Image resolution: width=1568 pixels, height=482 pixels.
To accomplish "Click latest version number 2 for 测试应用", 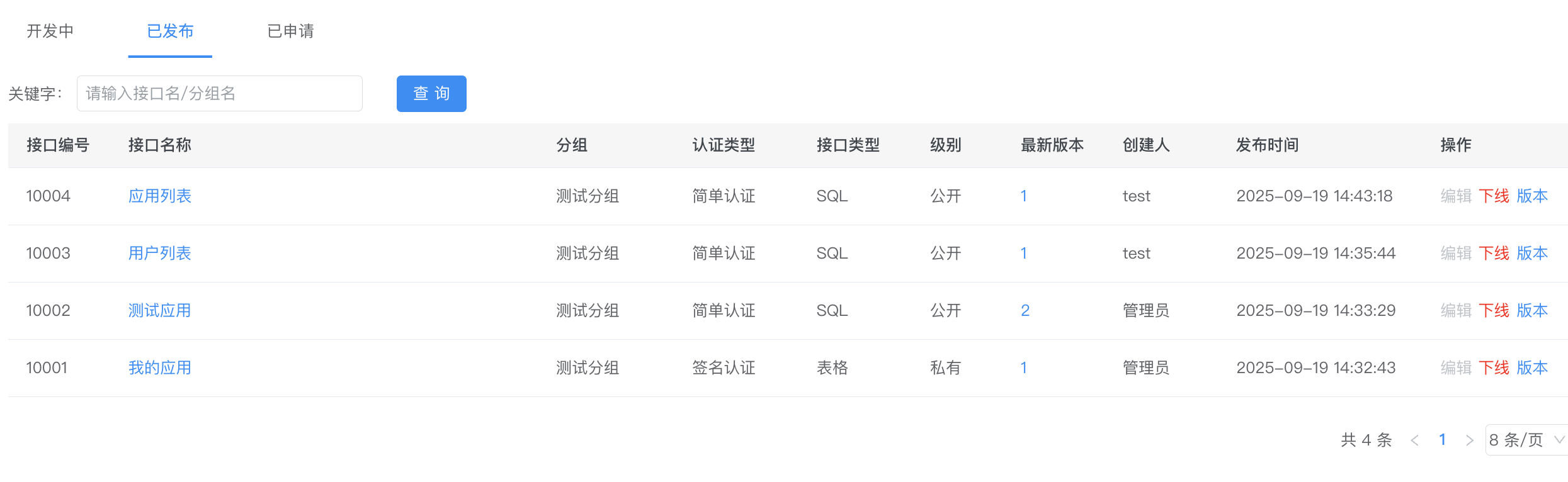I will click(x=1025, y=311).
